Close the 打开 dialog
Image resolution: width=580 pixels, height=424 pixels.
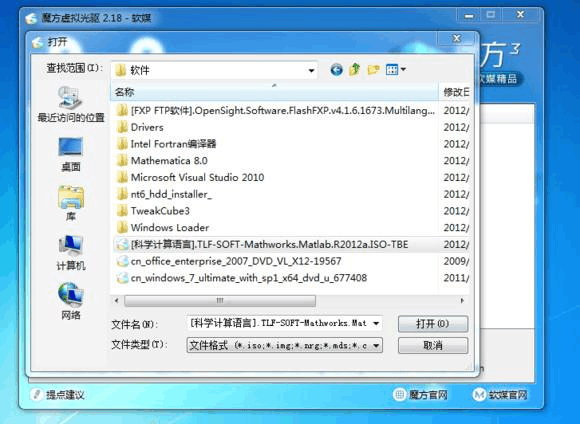(457, 38)
